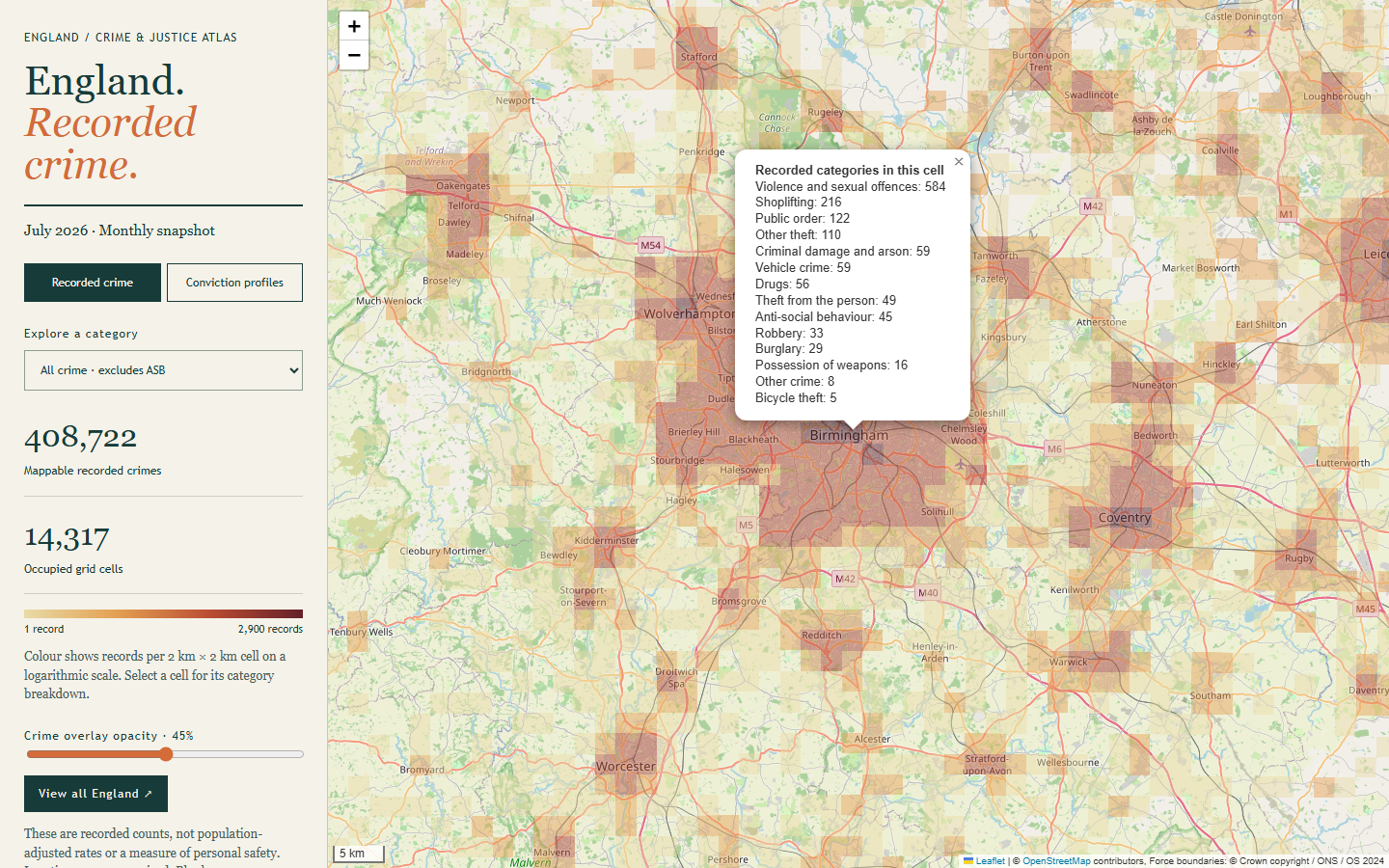
Task: Click the M6 motorway shield
Action: 1054,448
